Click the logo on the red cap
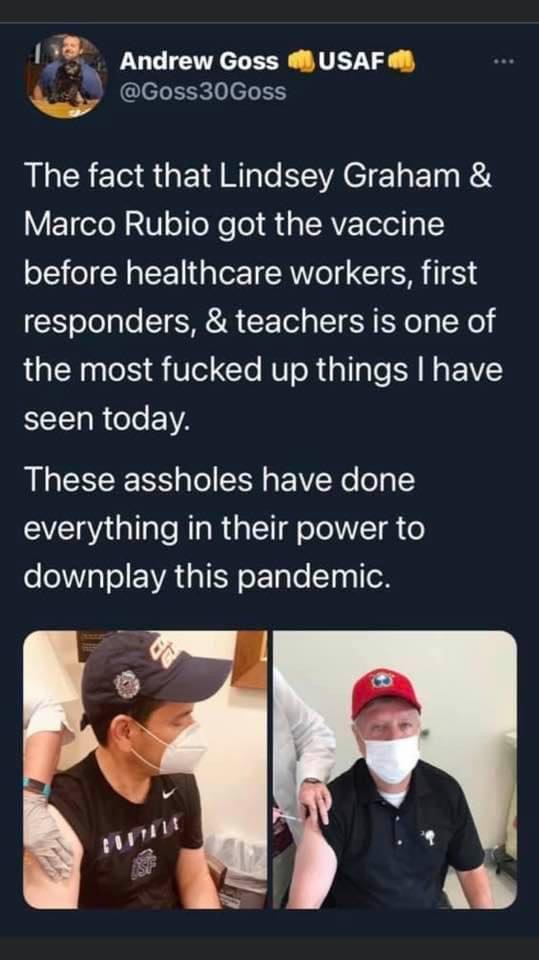 coord(383,679)
